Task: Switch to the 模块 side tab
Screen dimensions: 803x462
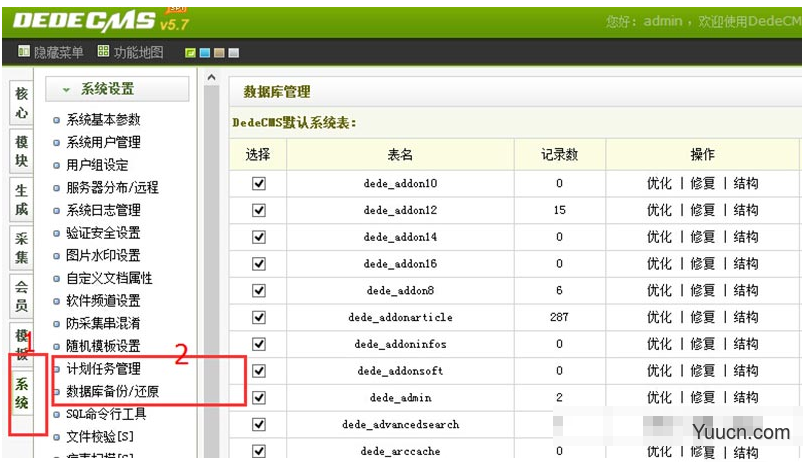Action: point(21,151)
